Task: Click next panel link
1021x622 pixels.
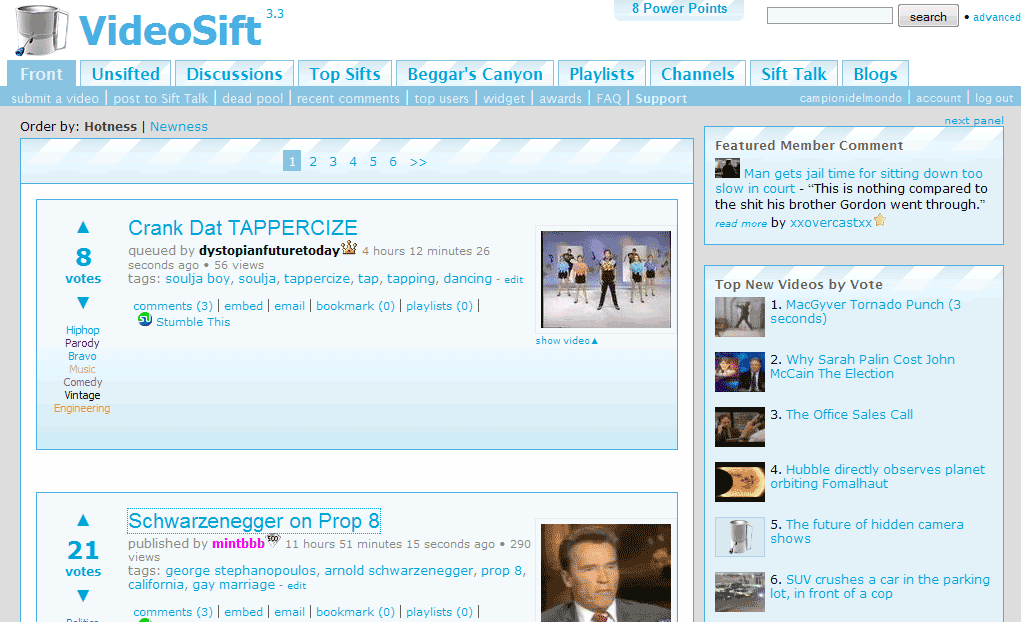Action: [x=973, y=120]
